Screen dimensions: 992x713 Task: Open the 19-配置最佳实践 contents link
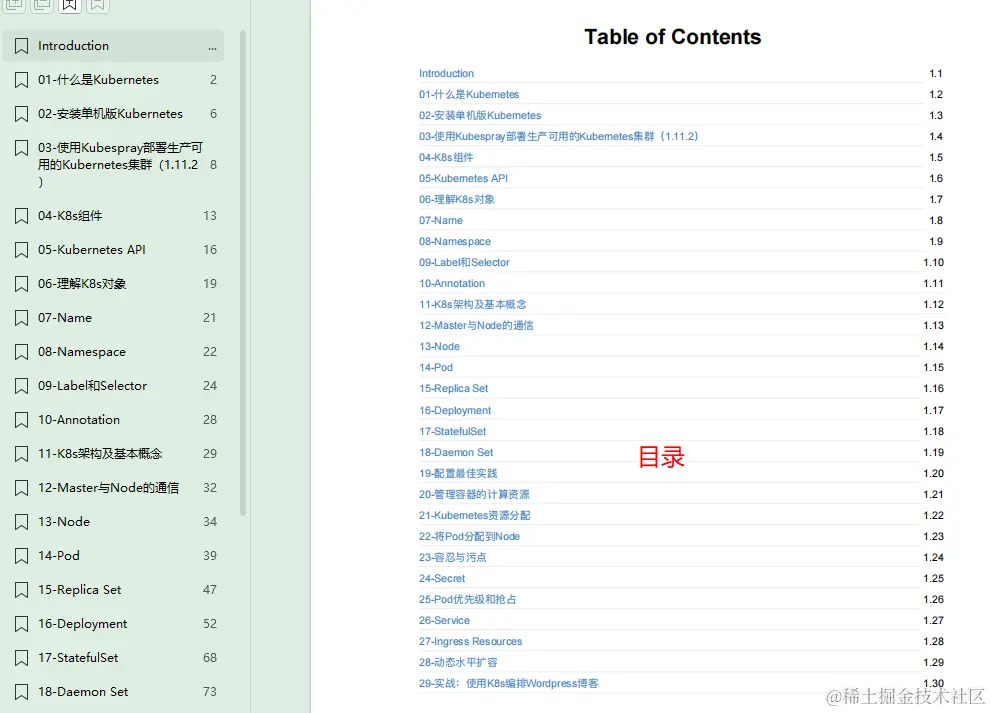point(457,473)
